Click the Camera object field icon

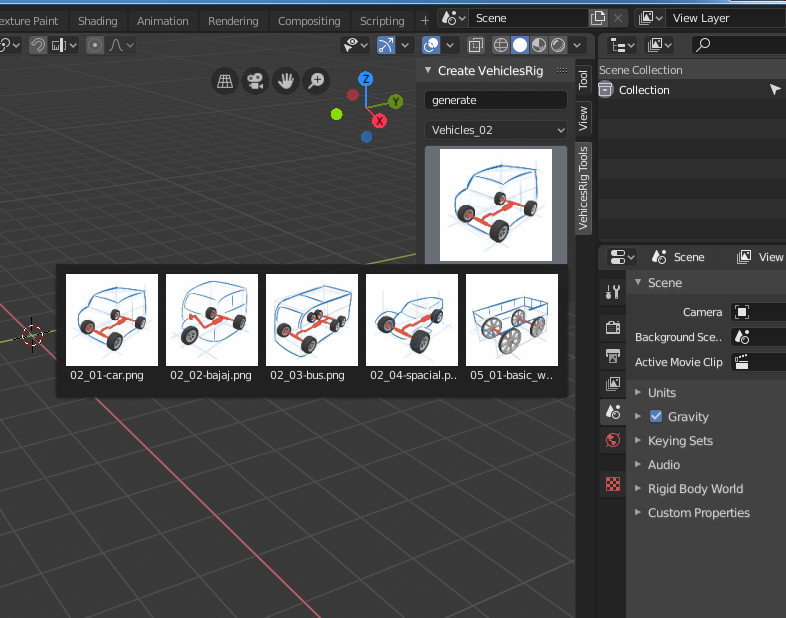pyautogui.click(x=742, y=312)
